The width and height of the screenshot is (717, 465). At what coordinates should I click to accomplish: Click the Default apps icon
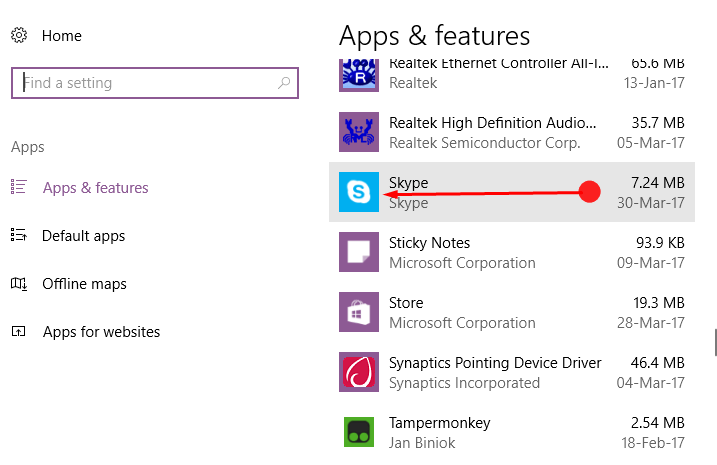coord(19,235)
